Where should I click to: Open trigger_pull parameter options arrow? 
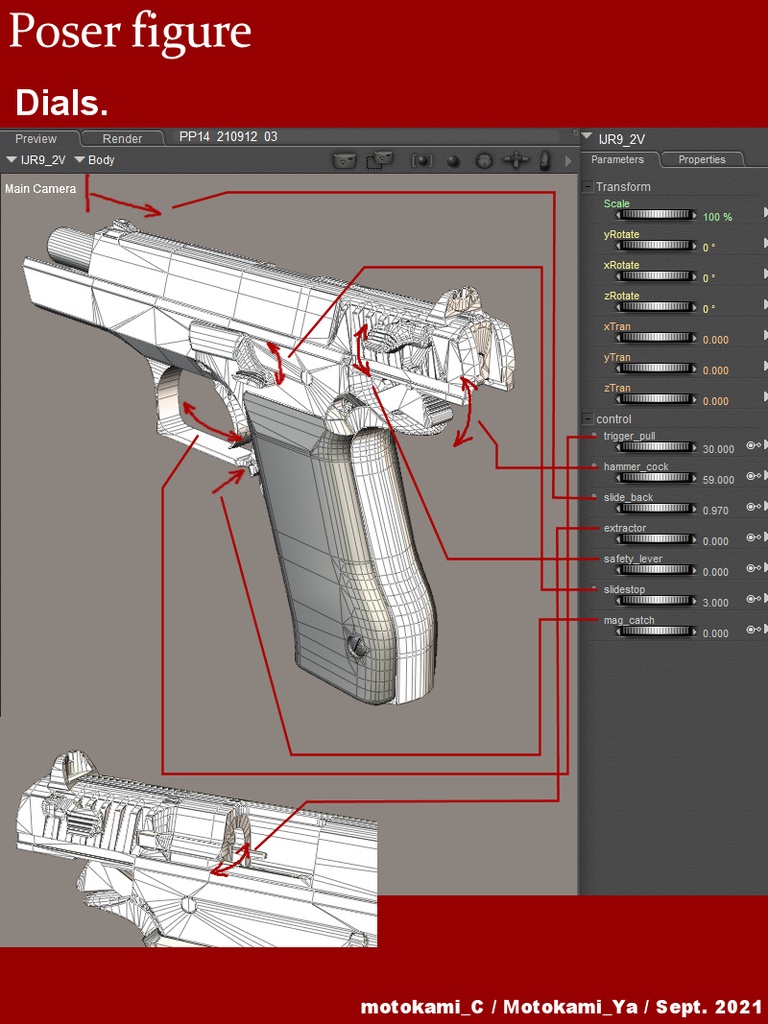765,445
